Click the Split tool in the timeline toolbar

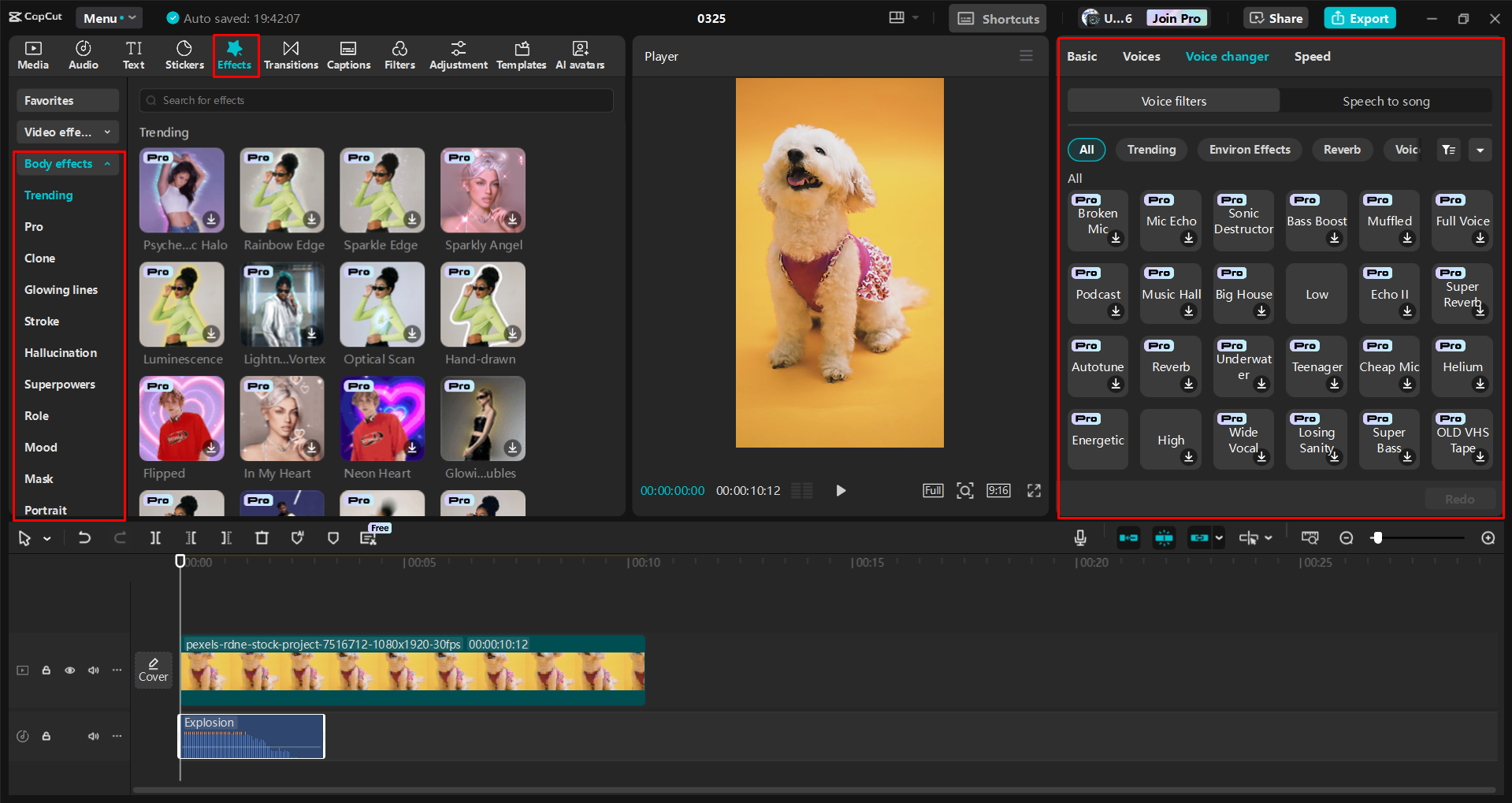(155, 537)
